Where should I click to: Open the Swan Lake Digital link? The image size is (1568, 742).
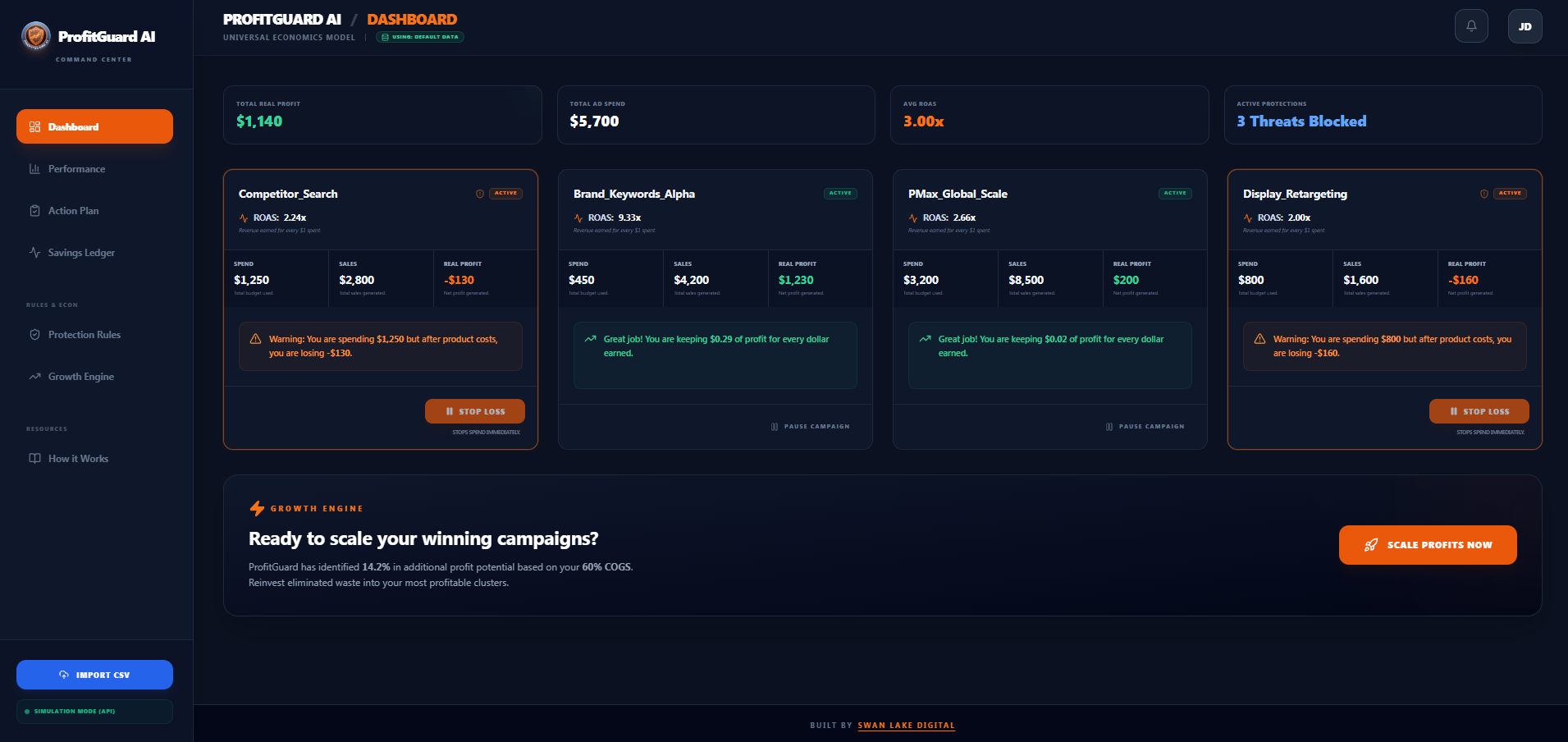point(906,726)
